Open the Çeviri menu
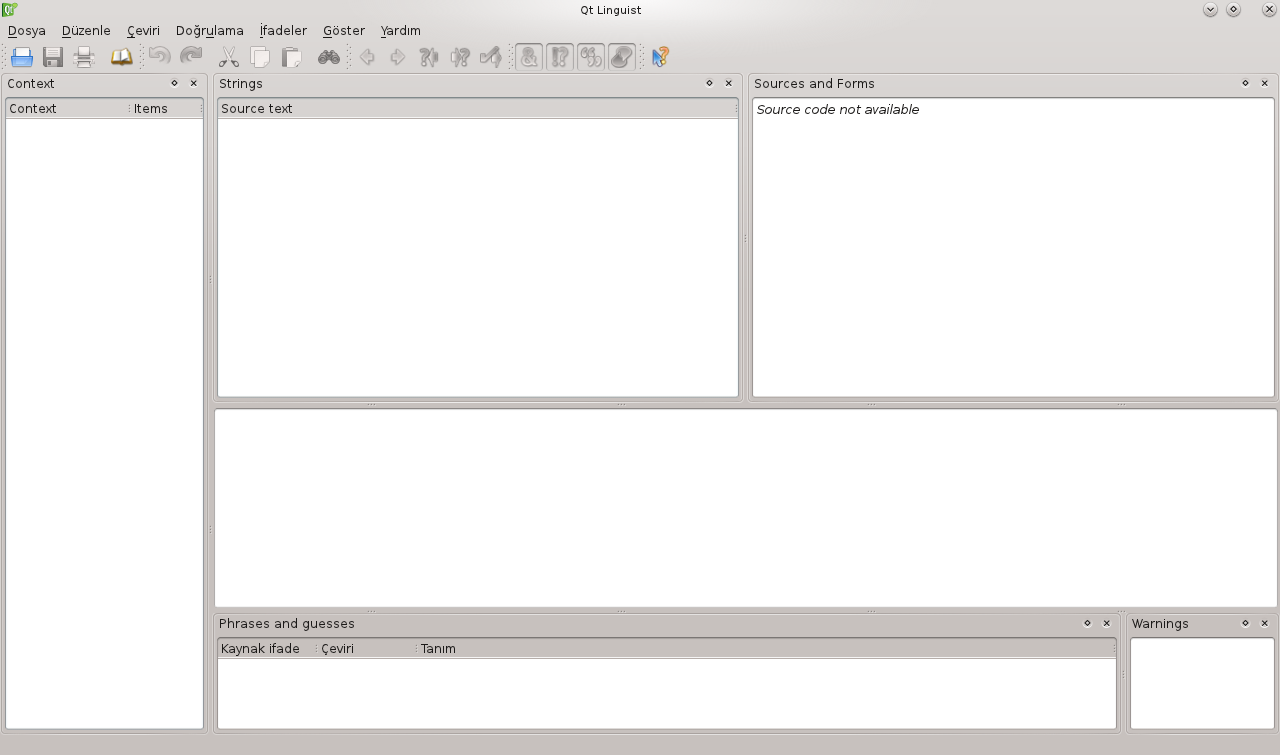The image size is (1280, 755). pyautogui.click(x=144, y=31)
